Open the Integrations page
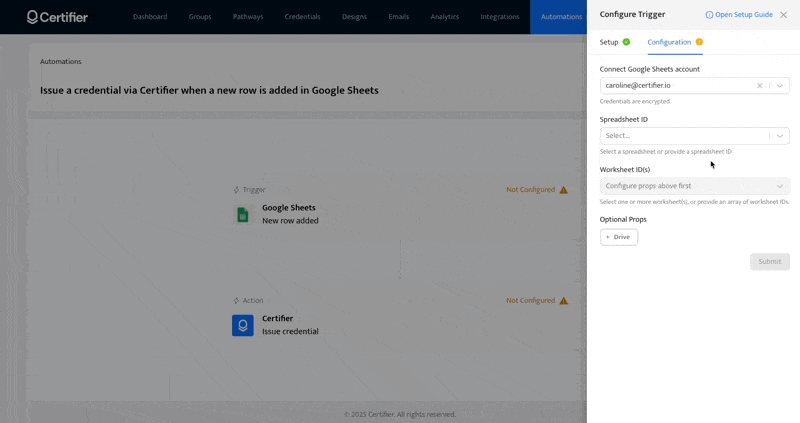Image resolution: width=800 pixels, height=423 pixels. 499,17
